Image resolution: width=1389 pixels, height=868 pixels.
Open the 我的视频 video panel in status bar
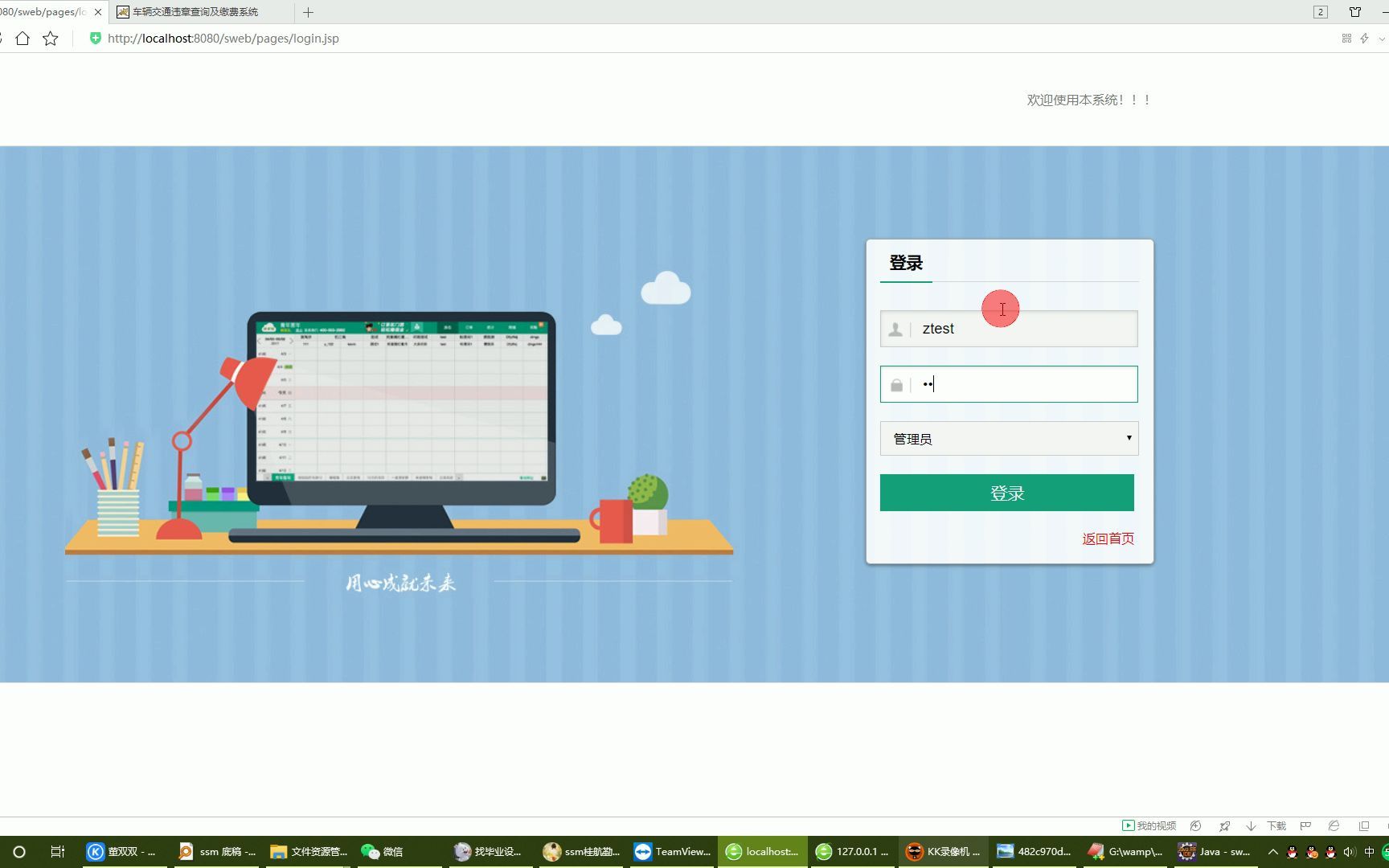click(1149, 825)
